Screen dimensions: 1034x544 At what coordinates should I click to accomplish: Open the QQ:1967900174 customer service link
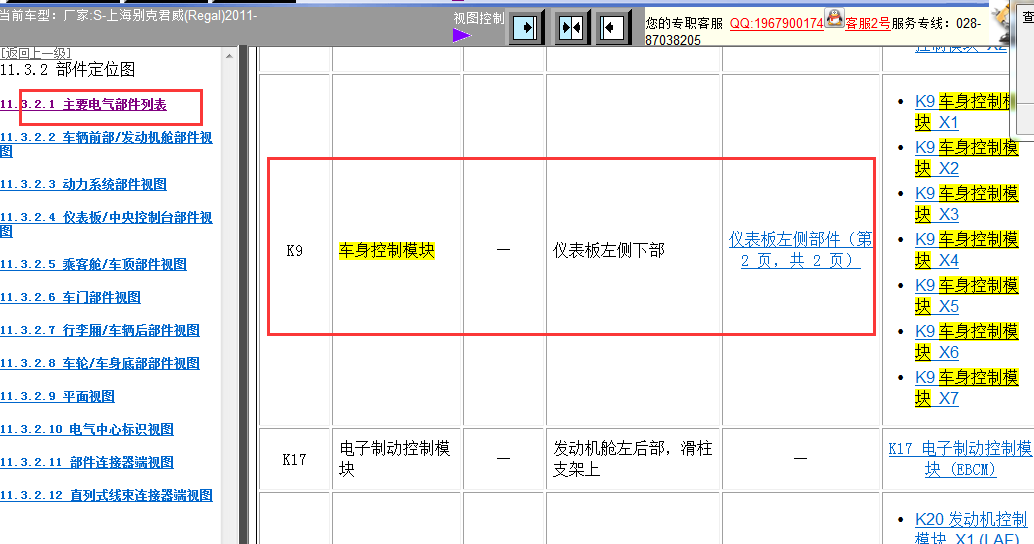tap(776, 23)
